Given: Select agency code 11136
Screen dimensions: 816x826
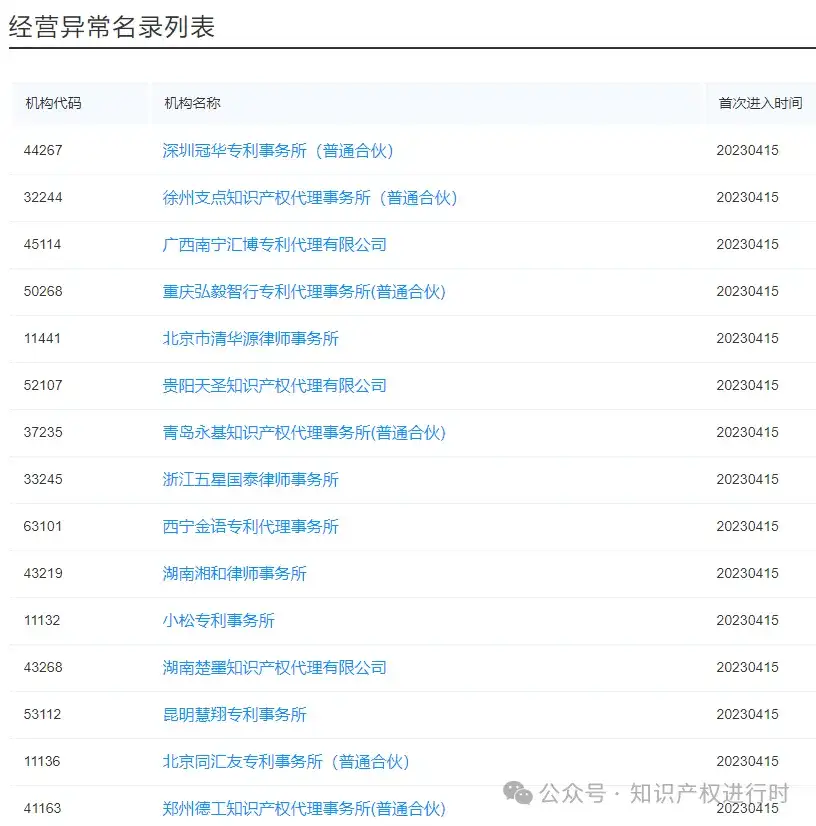Looking at the screenshot, I should 42,761.
